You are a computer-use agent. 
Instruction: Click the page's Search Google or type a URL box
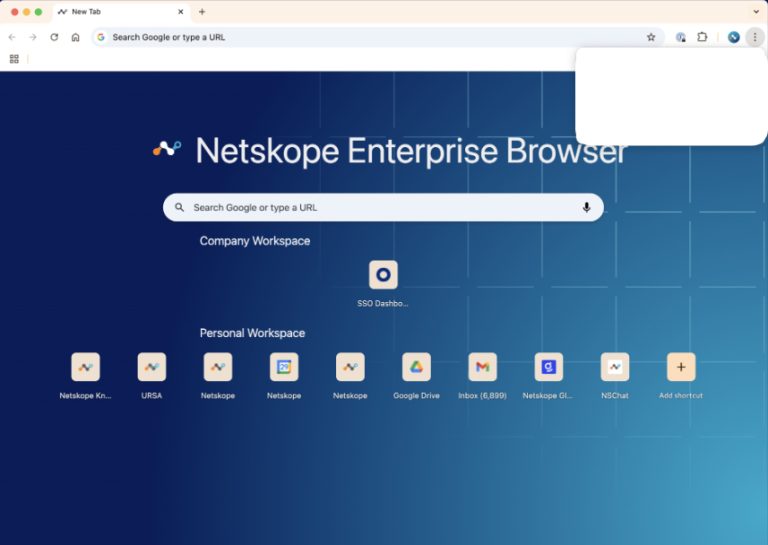[x=383, y=208]
